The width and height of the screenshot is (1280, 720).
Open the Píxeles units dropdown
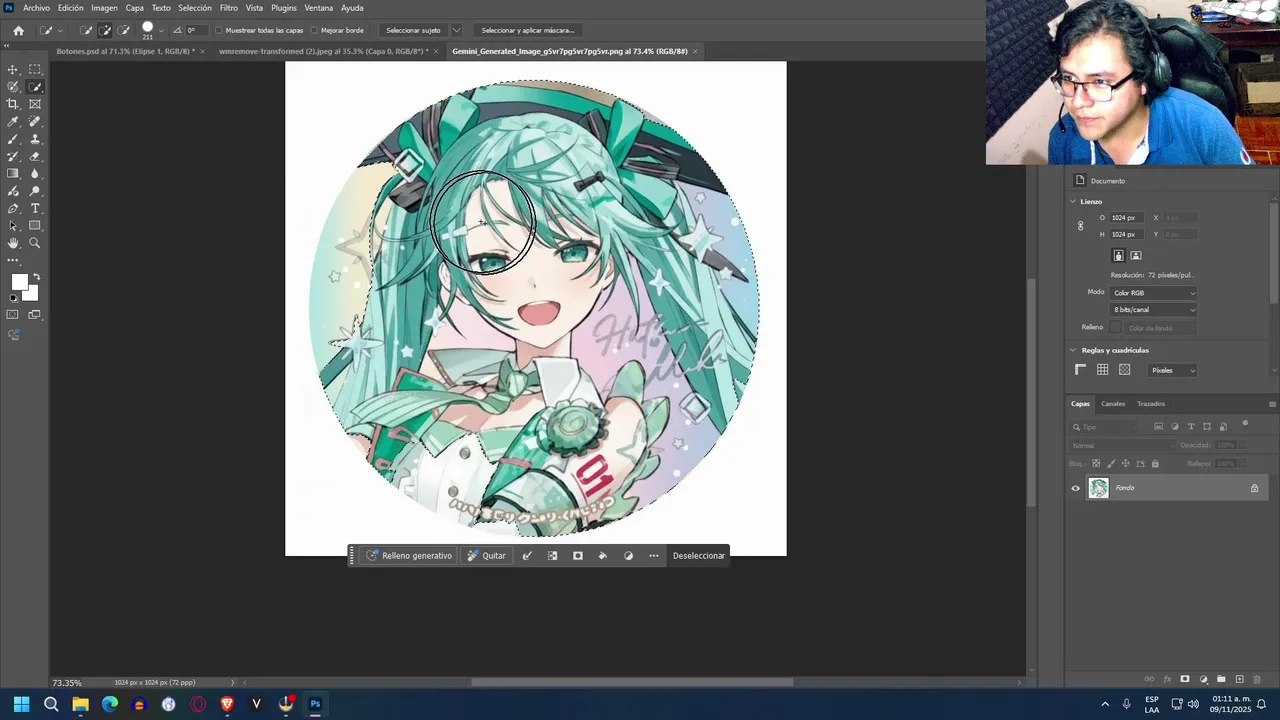tap(1172, 370)
